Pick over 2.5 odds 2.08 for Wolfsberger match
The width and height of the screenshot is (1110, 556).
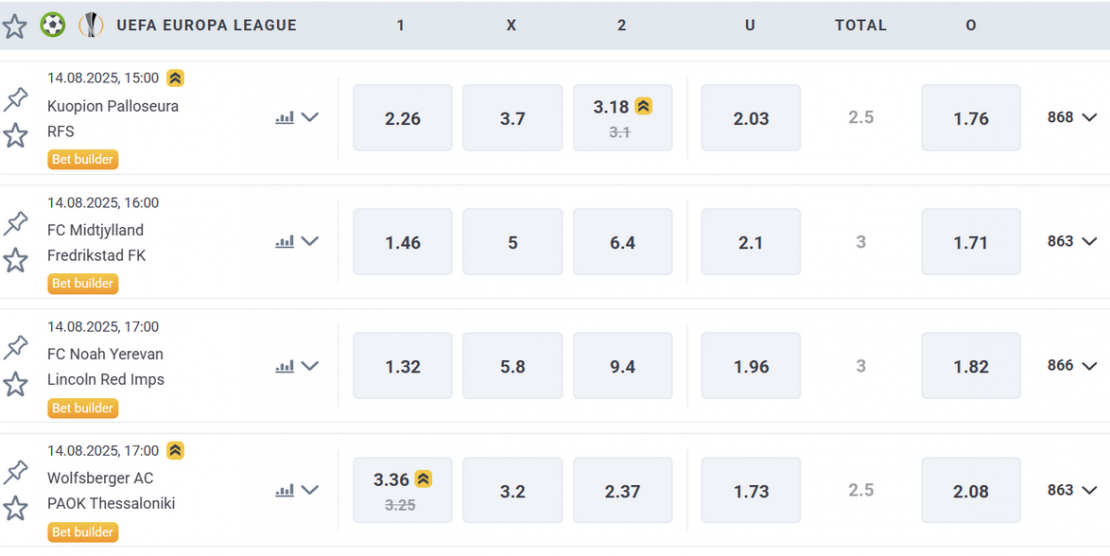[x=971, y=490]
